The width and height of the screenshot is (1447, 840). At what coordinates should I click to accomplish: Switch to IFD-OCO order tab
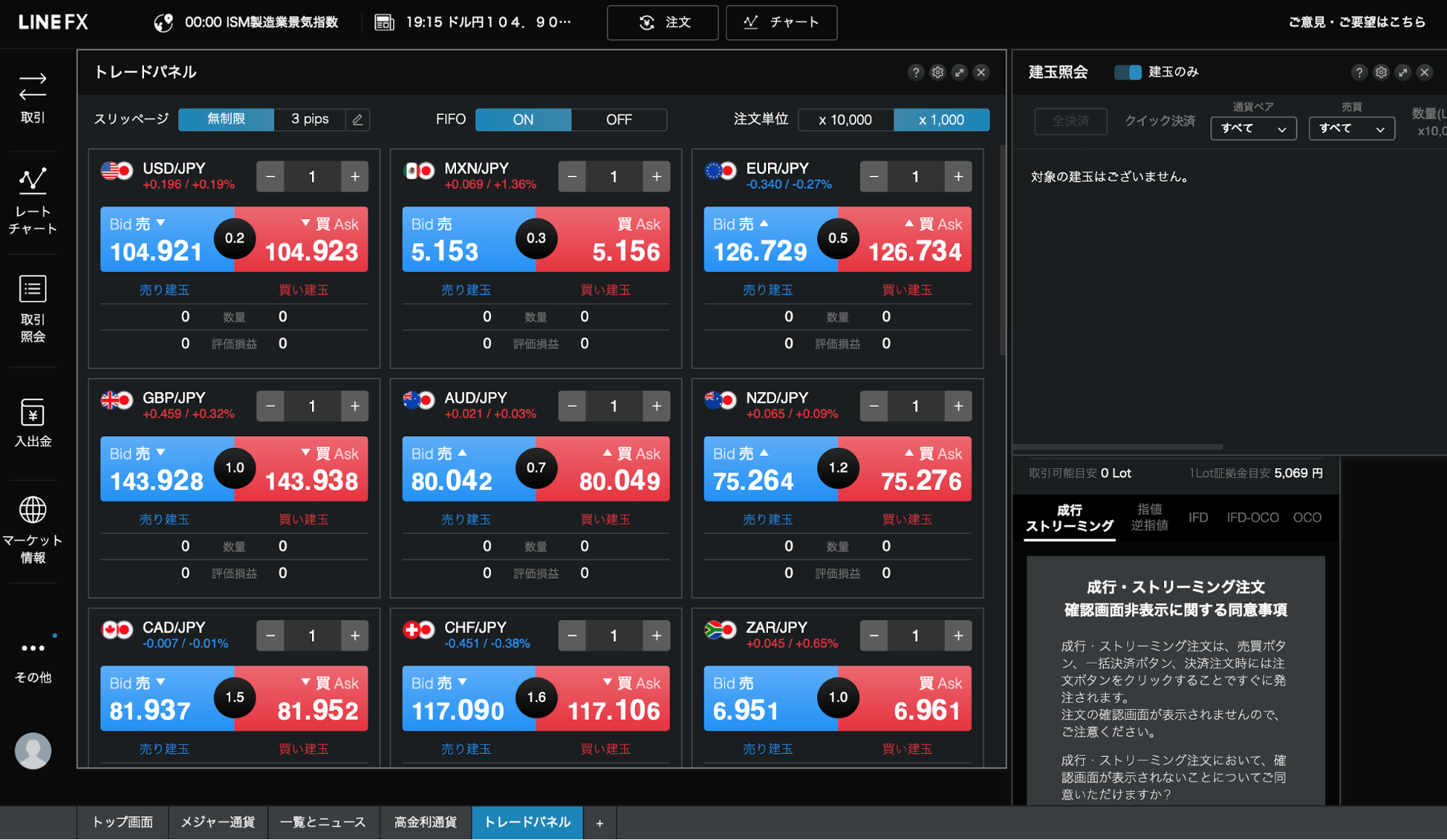tap(1252, 518)
